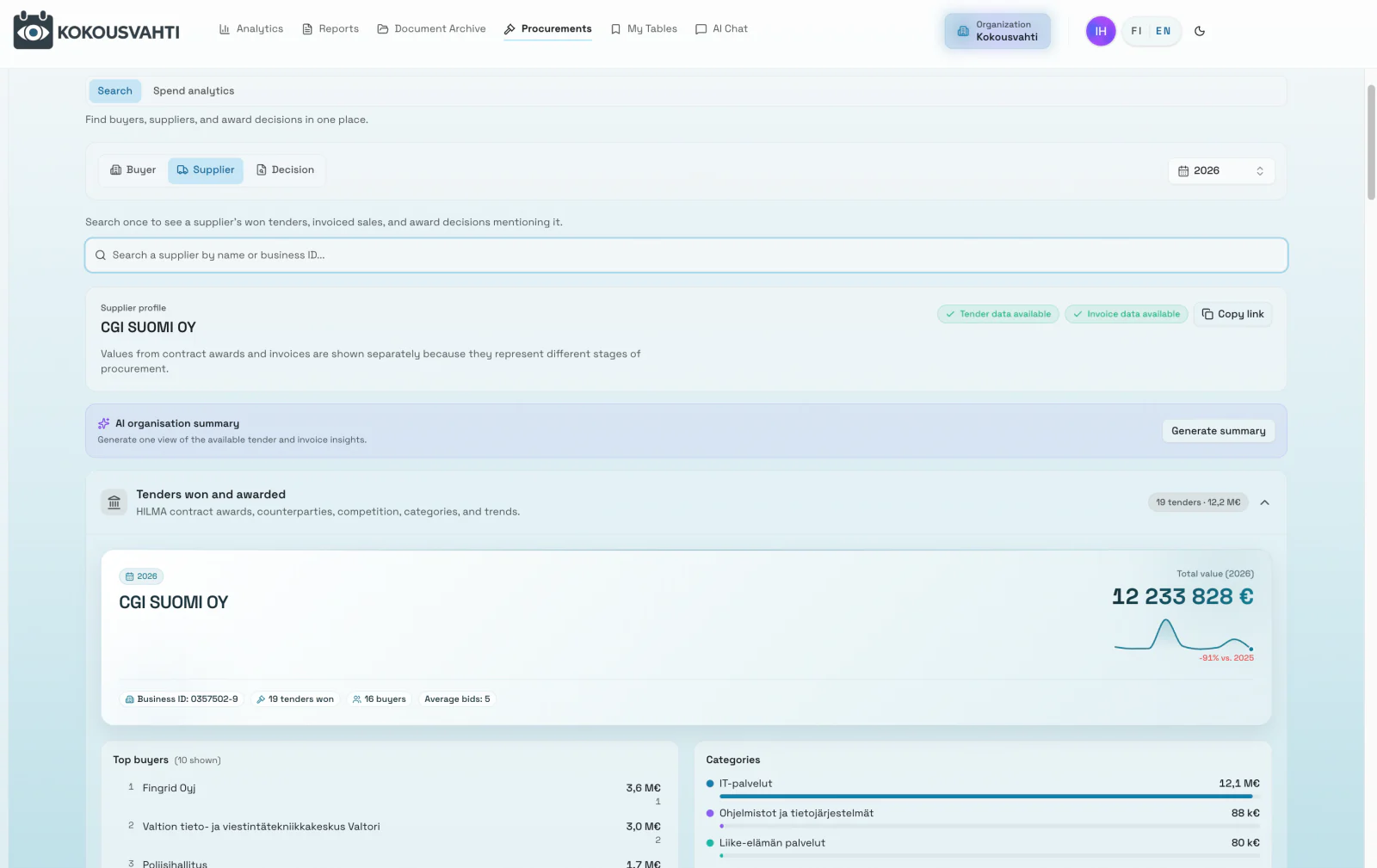The height and width of the screenshot is (868, 1377).
Task: Open the Analytics page
Action: pyautogui.click(x=251, y=29)
